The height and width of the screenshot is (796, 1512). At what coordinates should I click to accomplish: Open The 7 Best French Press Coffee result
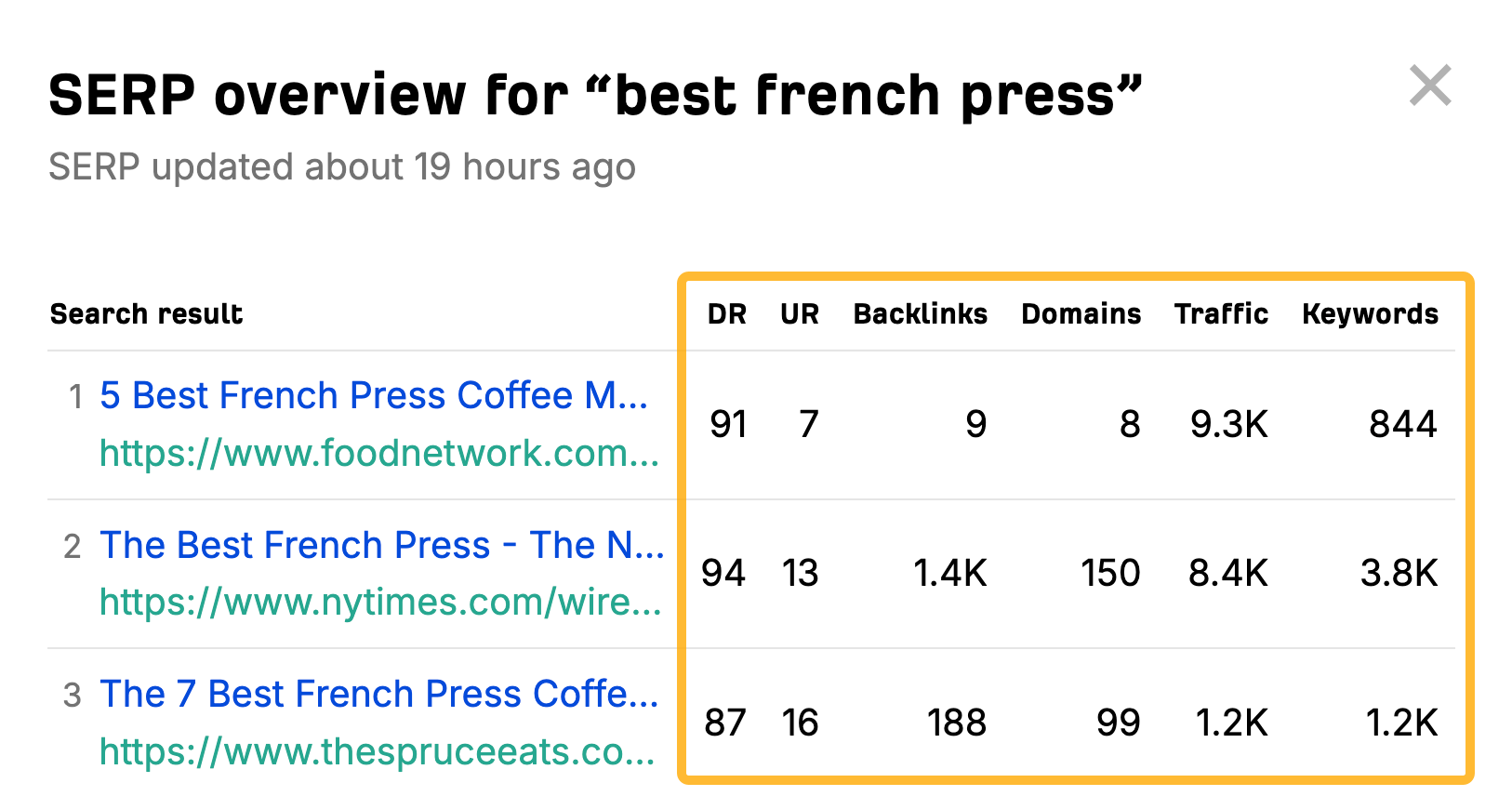coord(378,694)
